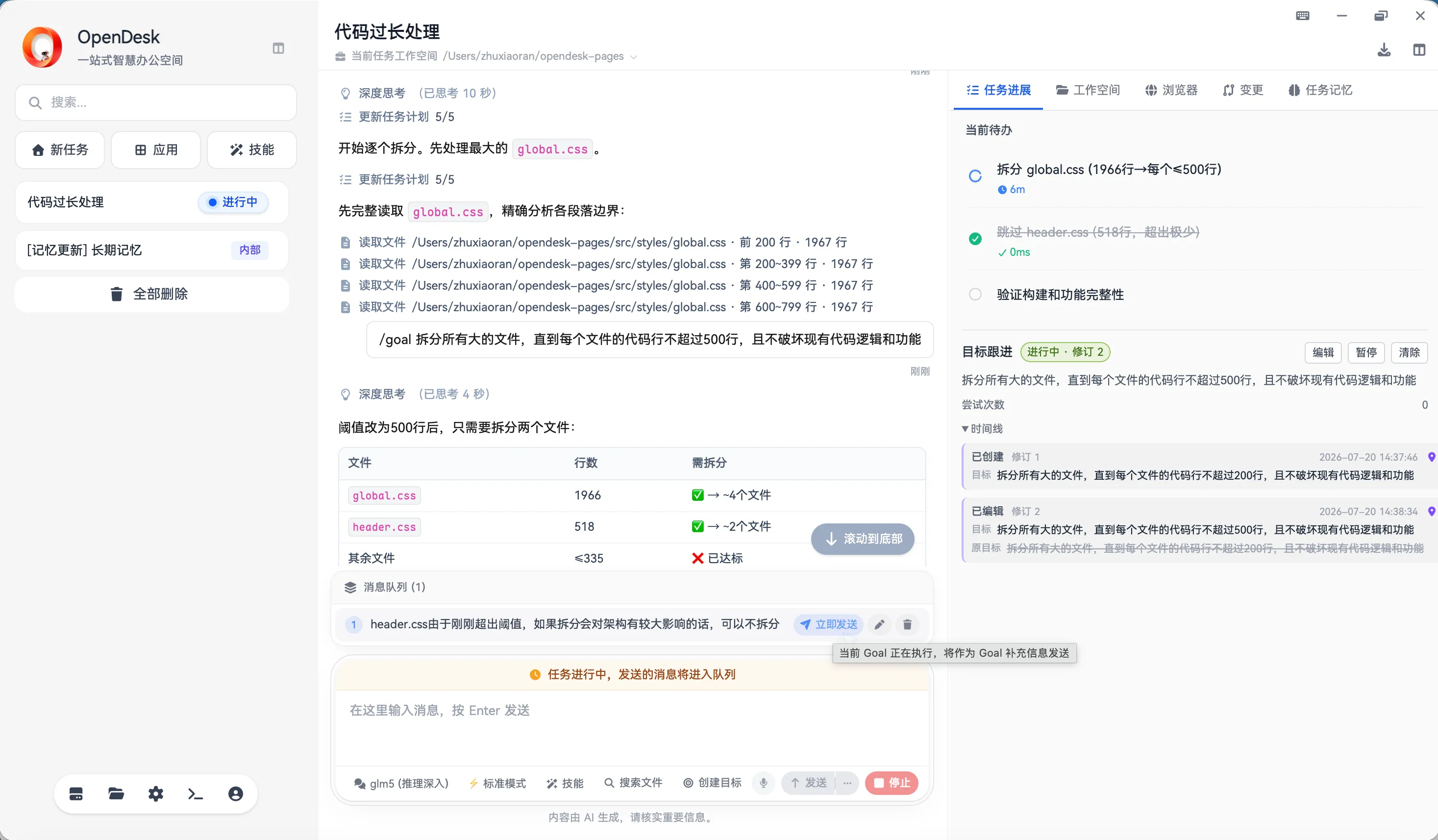
Task: Switch to 任务记忆 tab
Action: tap(1320, 90)
